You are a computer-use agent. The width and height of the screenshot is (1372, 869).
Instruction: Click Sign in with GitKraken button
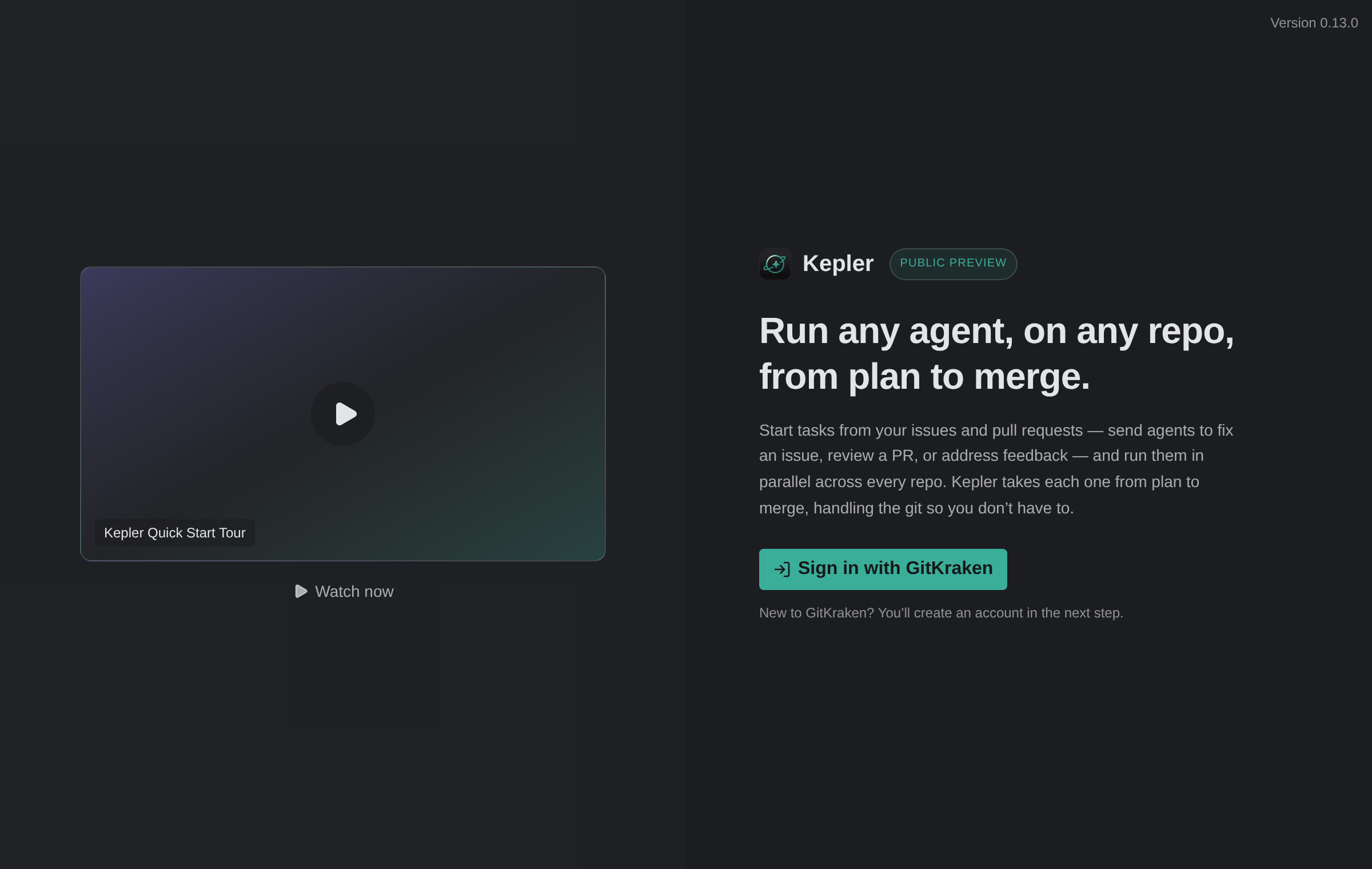(x=883, y=569)
